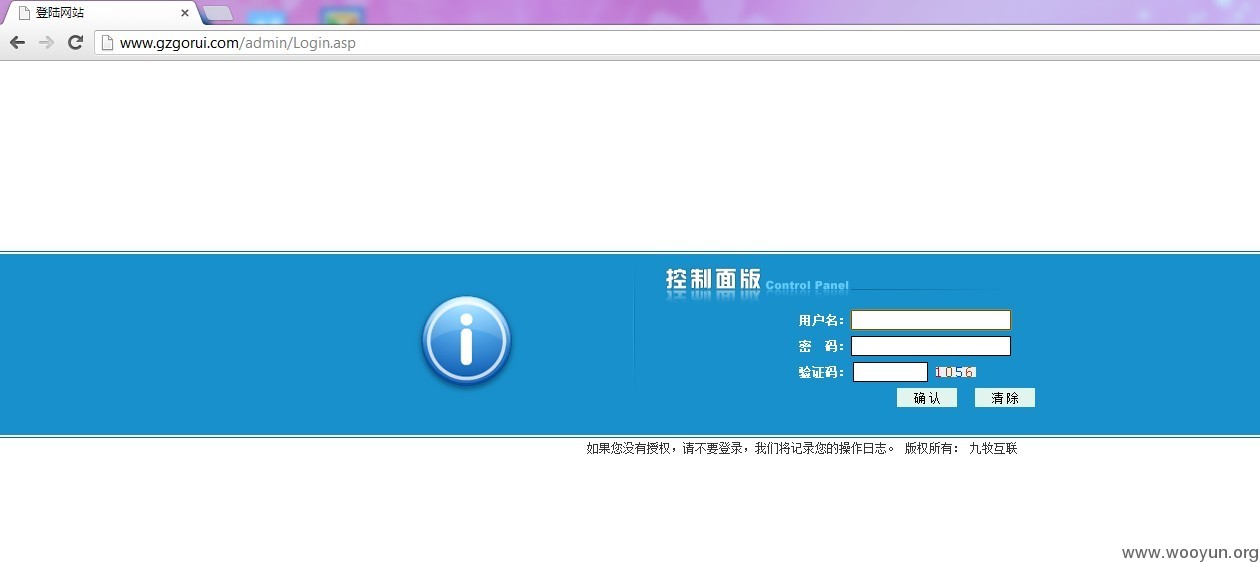Refresh the captcha code image
Screen dimensions: 1260x562
[x=955, y=372]
